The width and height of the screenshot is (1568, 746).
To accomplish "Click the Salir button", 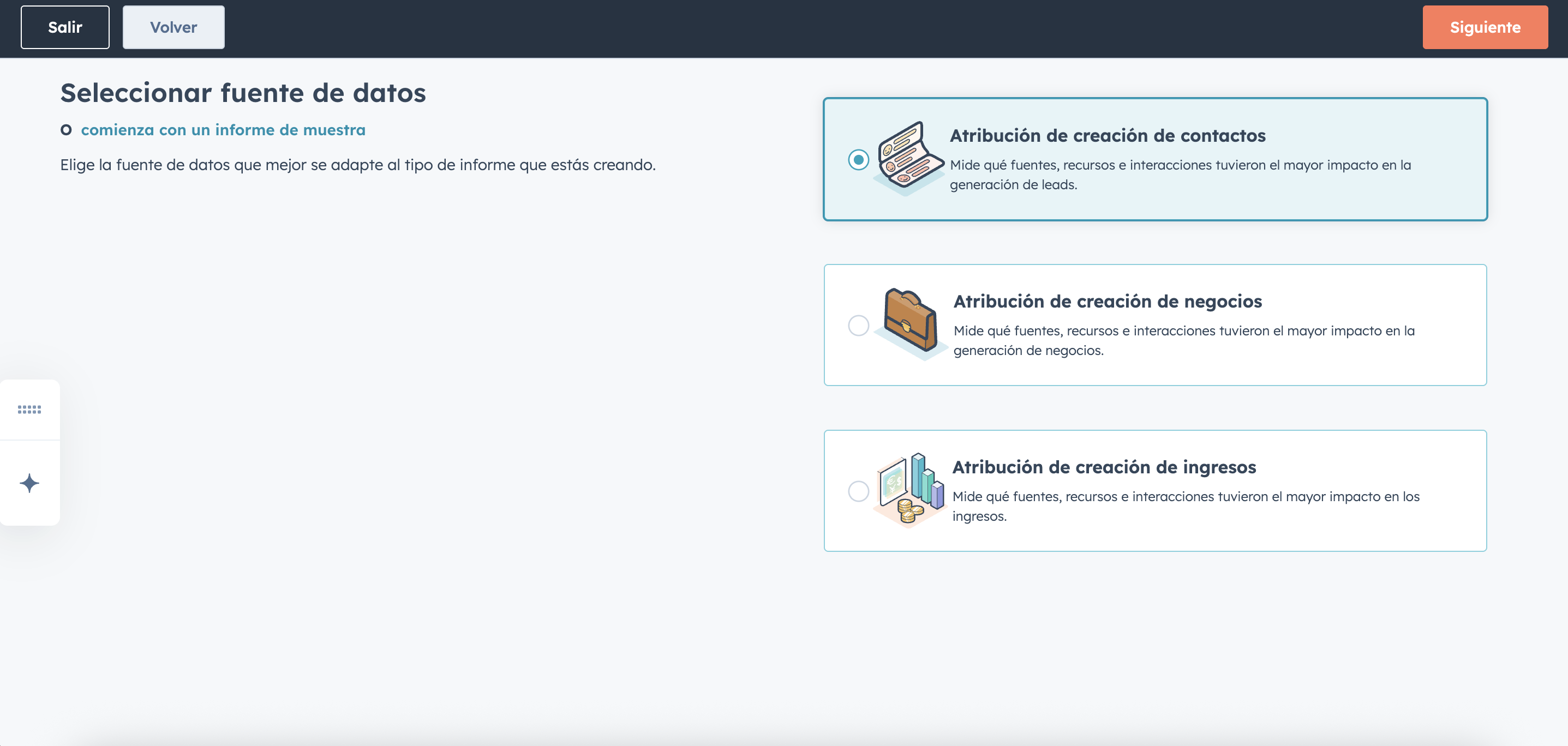I will (x=65, y=27).
